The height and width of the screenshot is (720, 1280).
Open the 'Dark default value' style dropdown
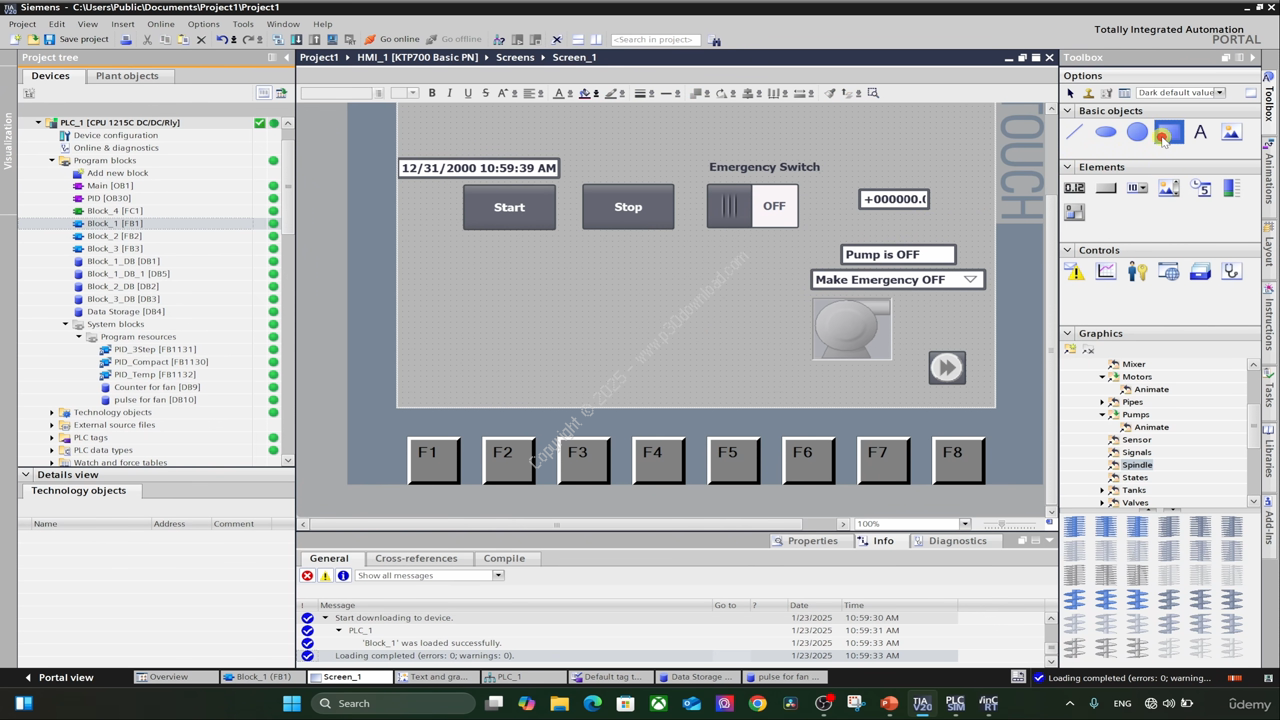coord(1219,93)
